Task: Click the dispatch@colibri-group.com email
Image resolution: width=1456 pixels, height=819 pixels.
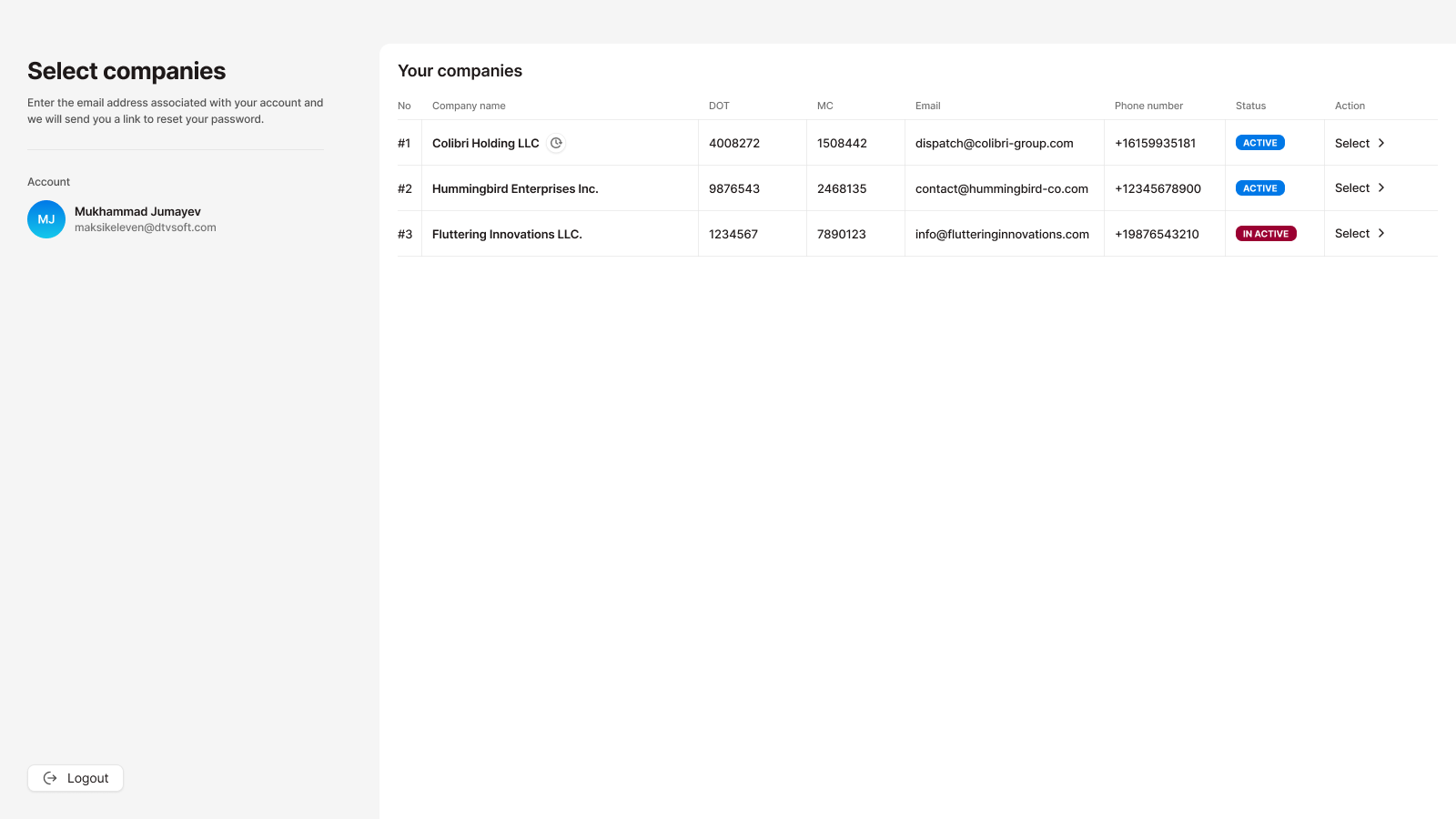Action: click(x=994, y=143)
